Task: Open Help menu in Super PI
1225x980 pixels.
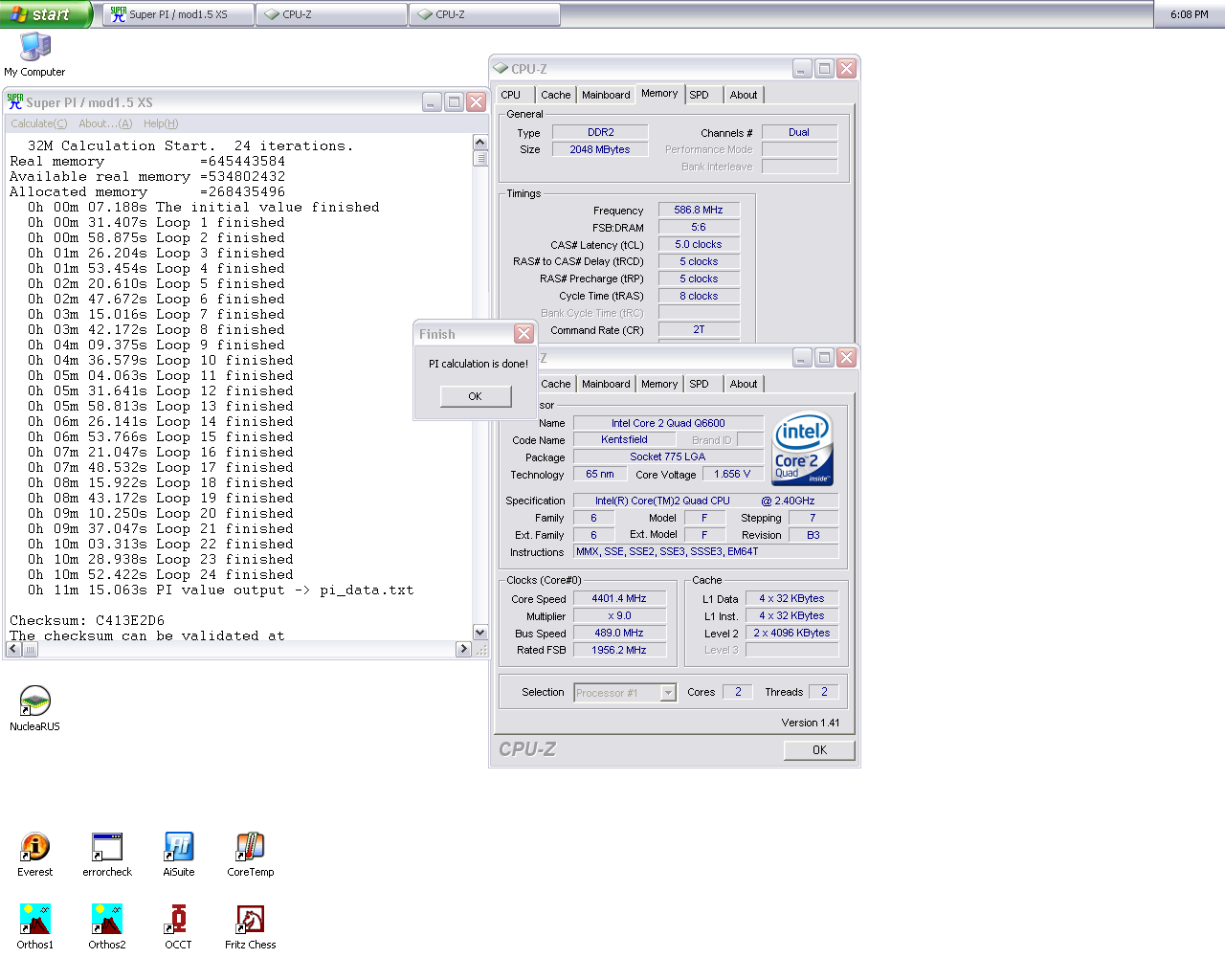Action: tap(161, 123)
